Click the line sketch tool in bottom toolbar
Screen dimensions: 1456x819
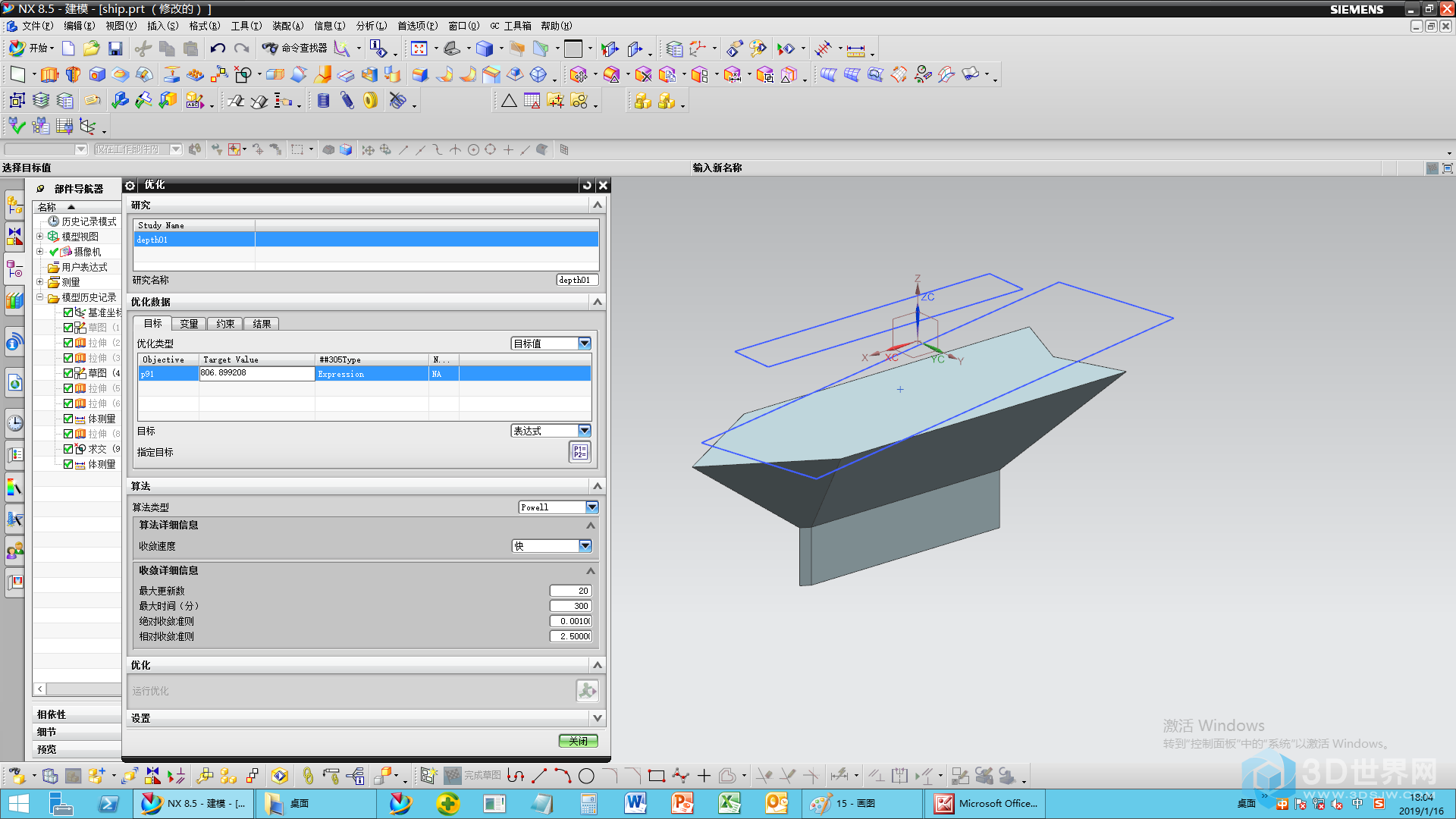[x=539, y=776]
